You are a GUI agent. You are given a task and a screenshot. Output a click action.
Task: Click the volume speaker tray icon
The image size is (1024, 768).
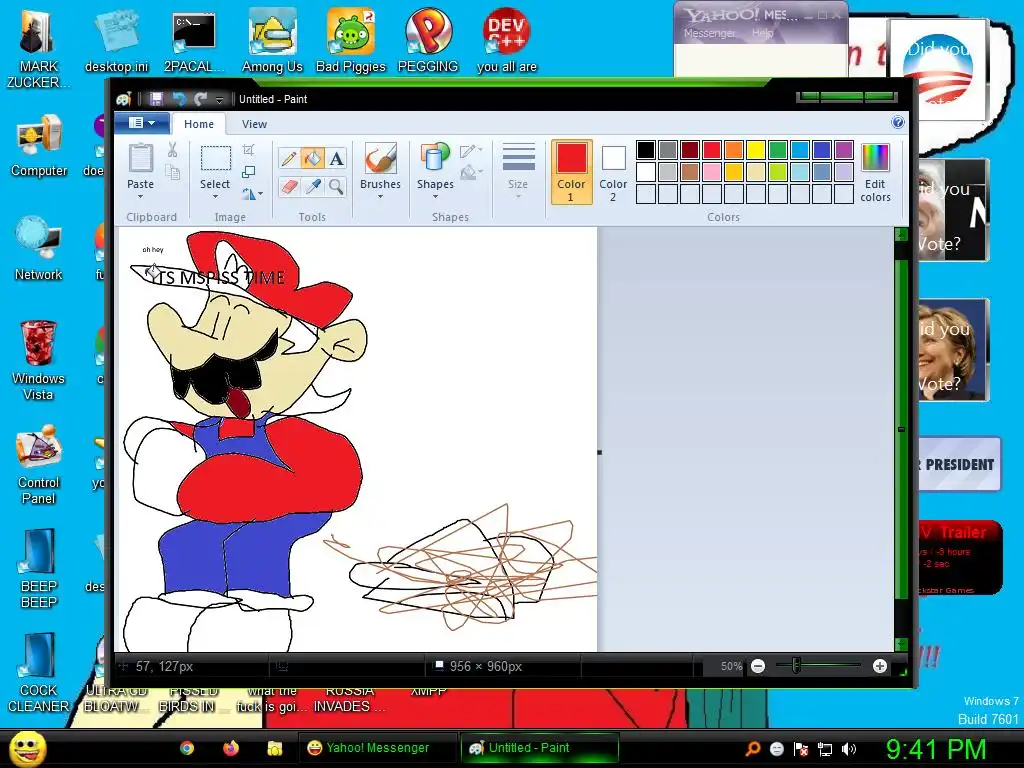(848, 749)
